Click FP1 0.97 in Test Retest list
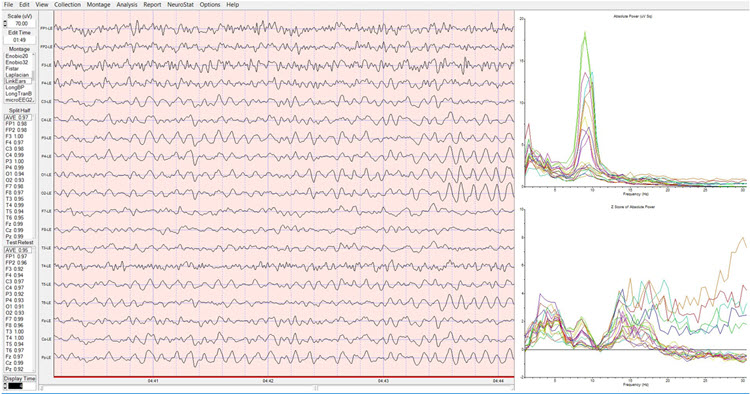 click(x=16, y=257)
